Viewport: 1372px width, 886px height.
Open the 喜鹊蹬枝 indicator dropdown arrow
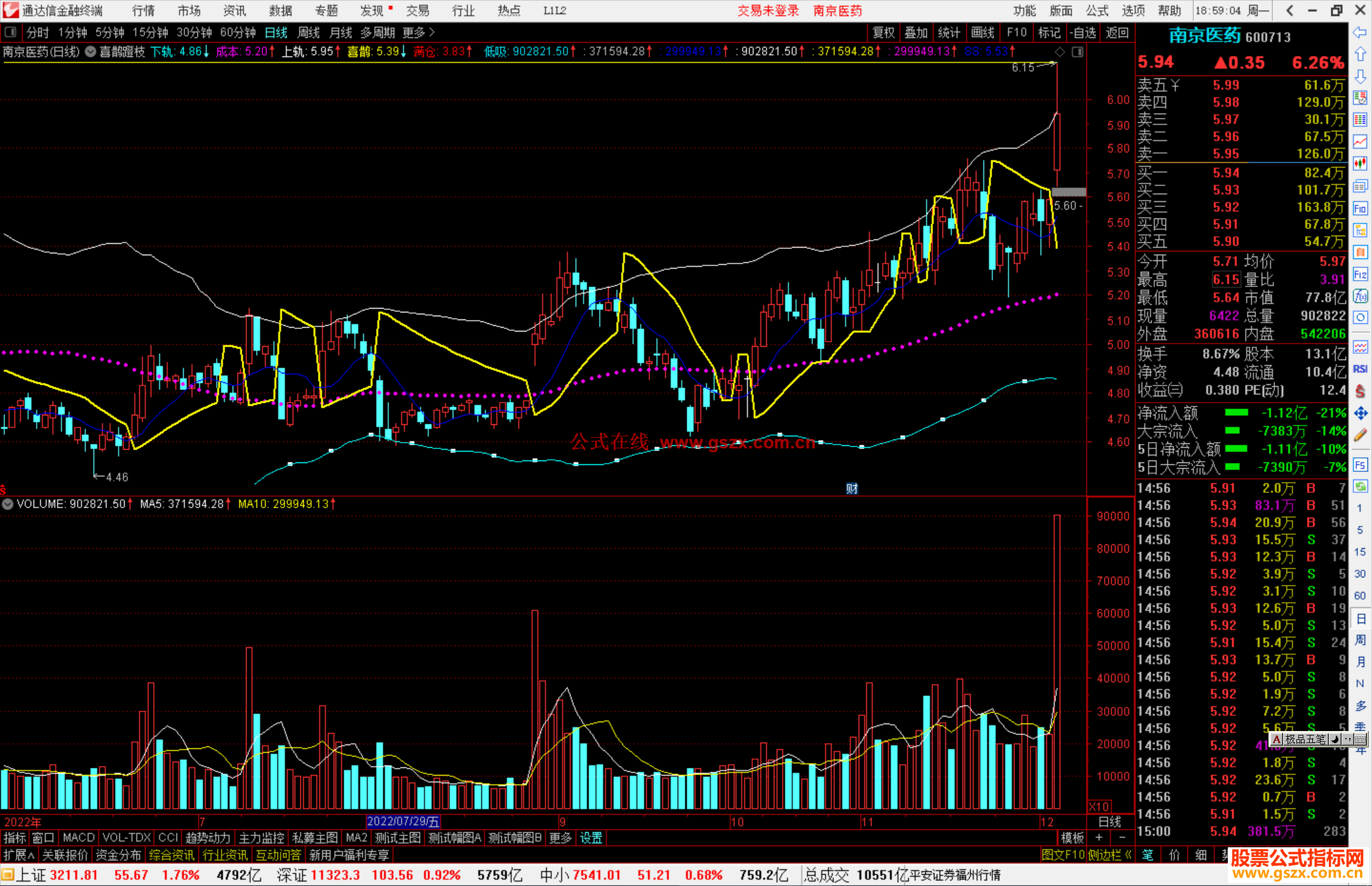click(91, 52)
